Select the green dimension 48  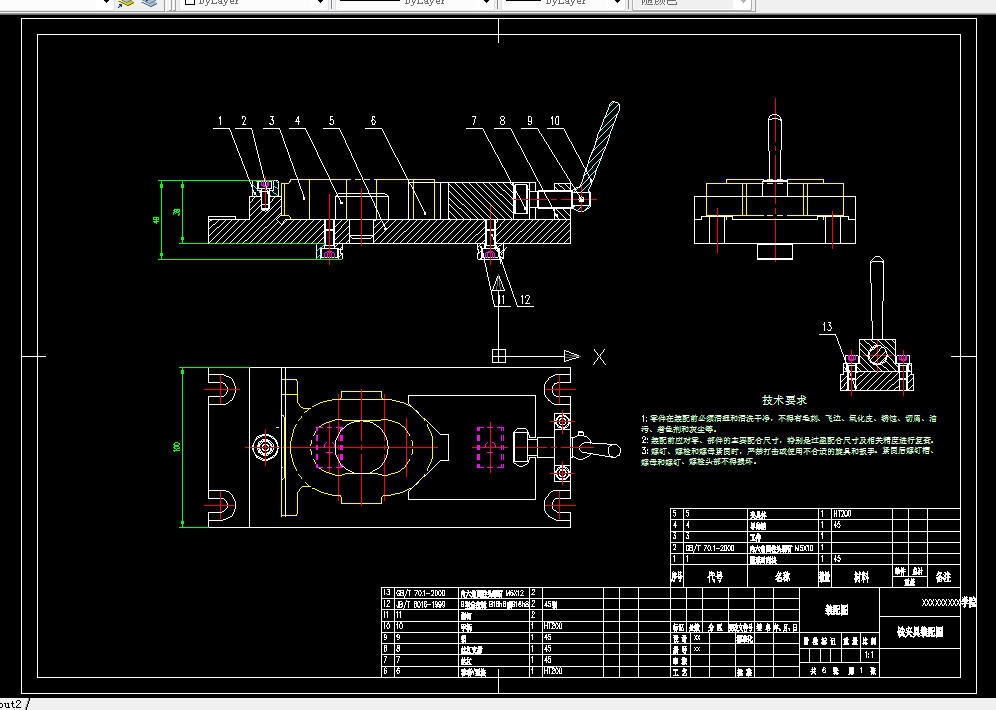[157, 220]
